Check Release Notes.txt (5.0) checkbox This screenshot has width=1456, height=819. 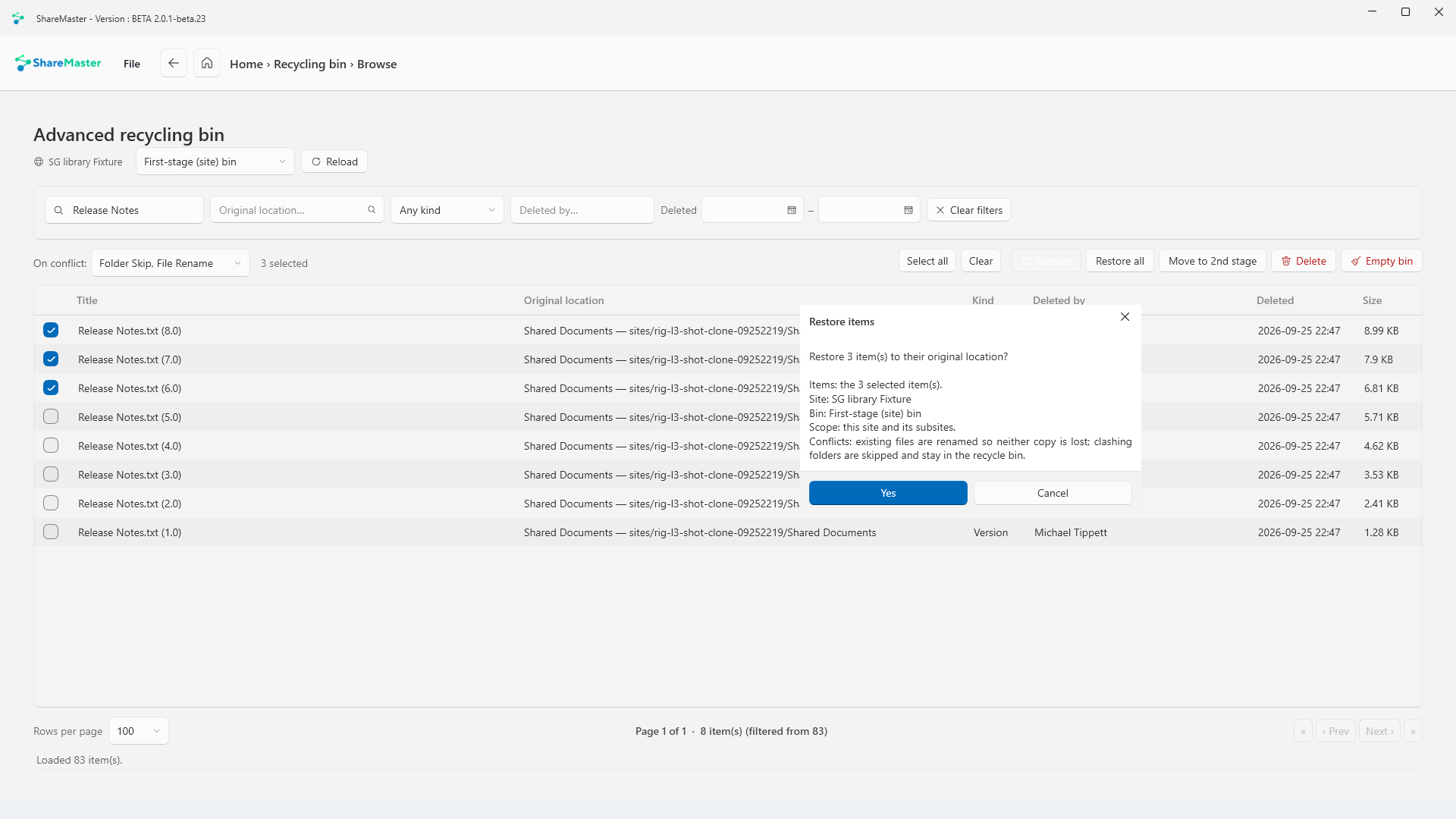tap(51, 416)
